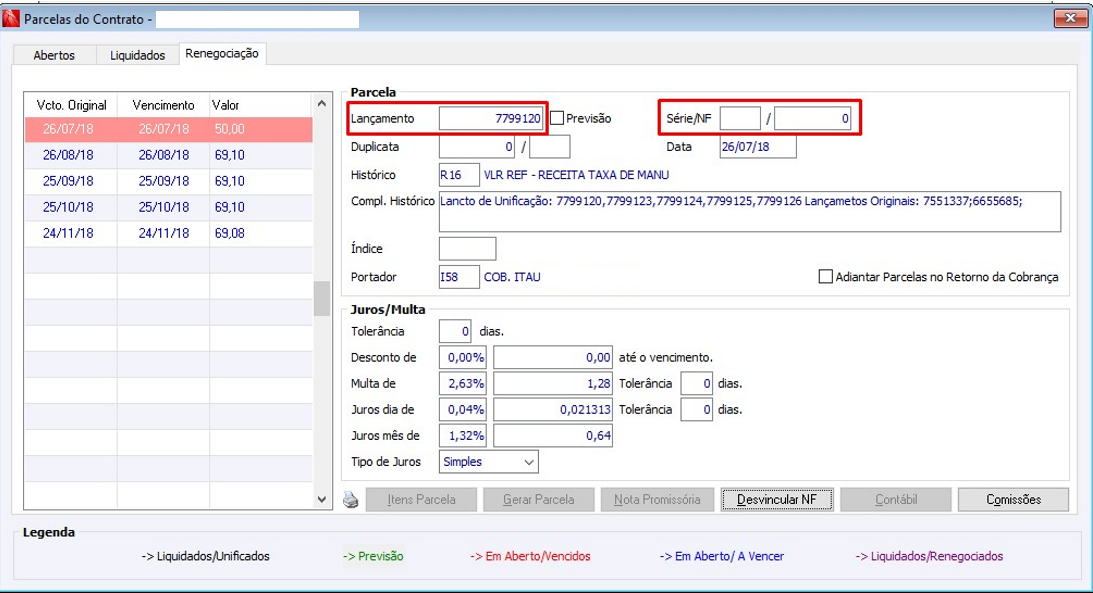Click the printer icon beside Itens Parcela
The height and width of the screenshot is (593, 1093).
[351, 500]
